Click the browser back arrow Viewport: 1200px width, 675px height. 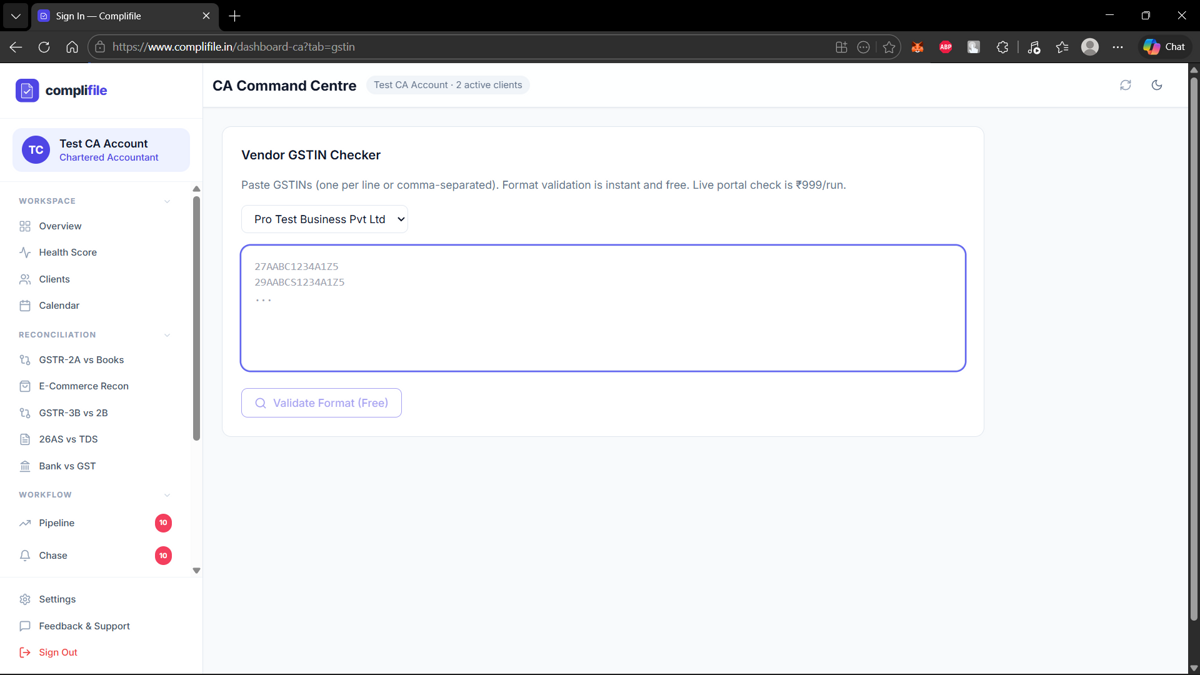coord(16,47)
